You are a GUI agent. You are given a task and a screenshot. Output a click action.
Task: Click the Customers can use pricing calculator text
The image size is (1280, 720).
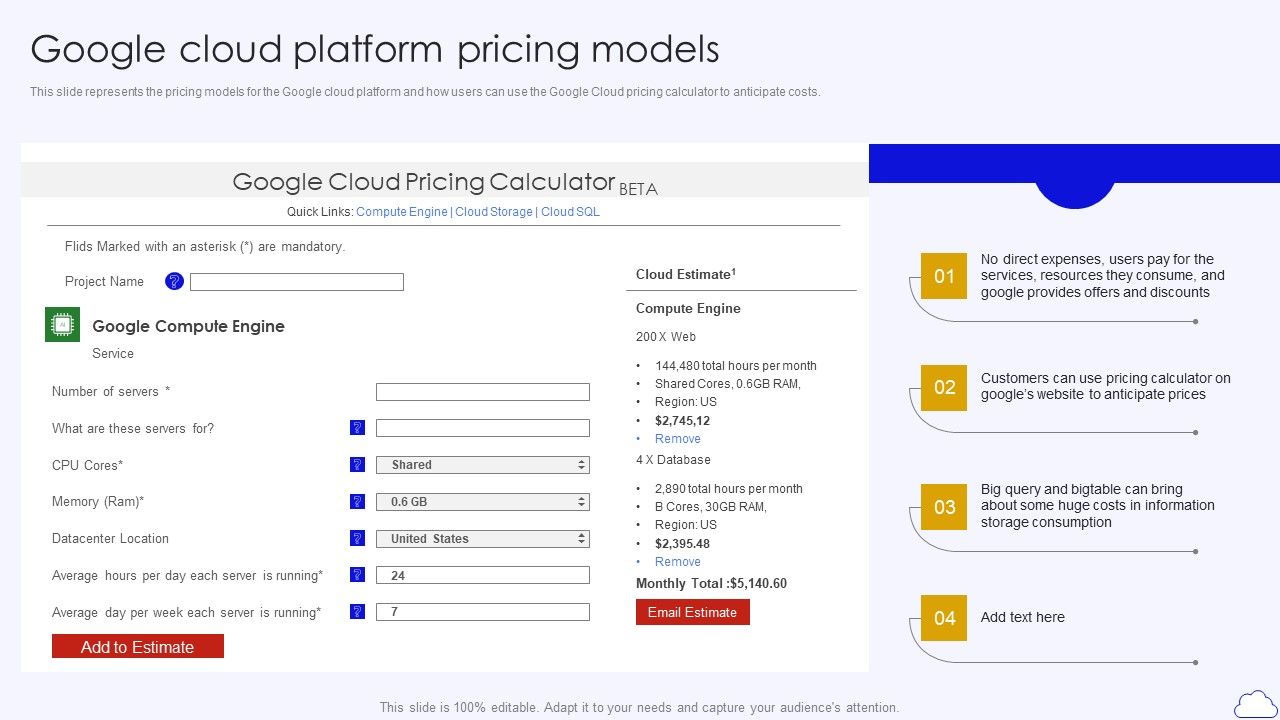[1106, 386]
